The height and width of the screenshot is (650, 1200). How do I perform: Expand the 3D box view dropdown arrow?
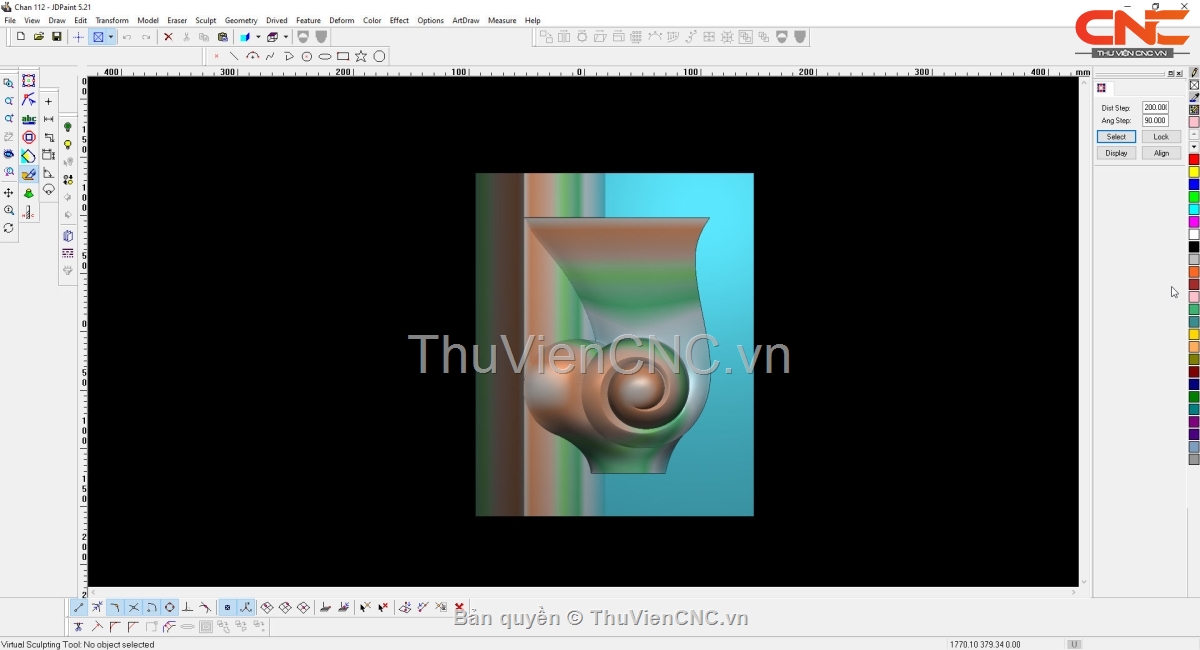pyautogui.click(x=285, y=37)
